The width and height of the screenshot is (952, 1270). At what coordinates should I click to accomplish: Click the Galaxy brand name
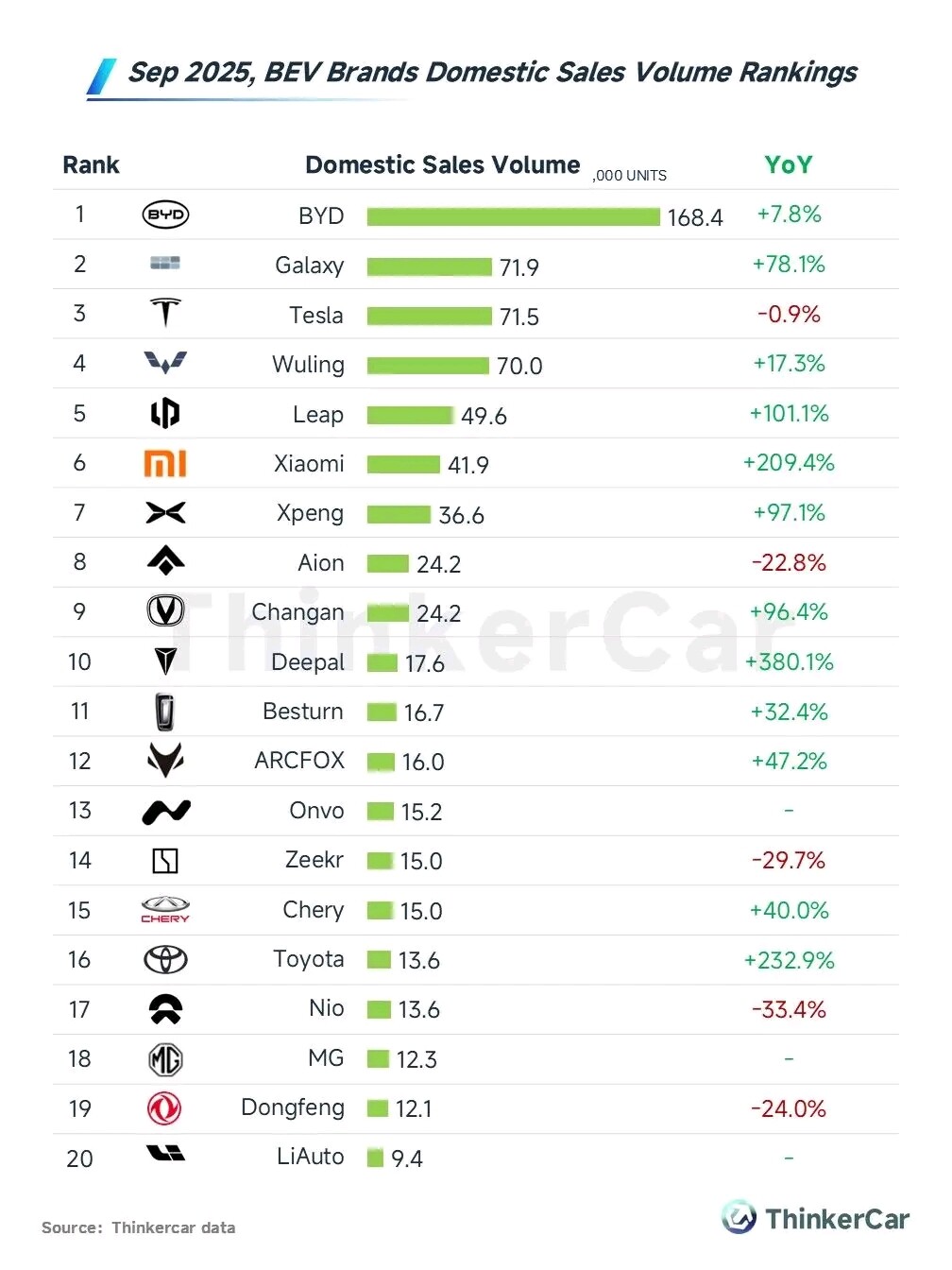tap(309, 266)
